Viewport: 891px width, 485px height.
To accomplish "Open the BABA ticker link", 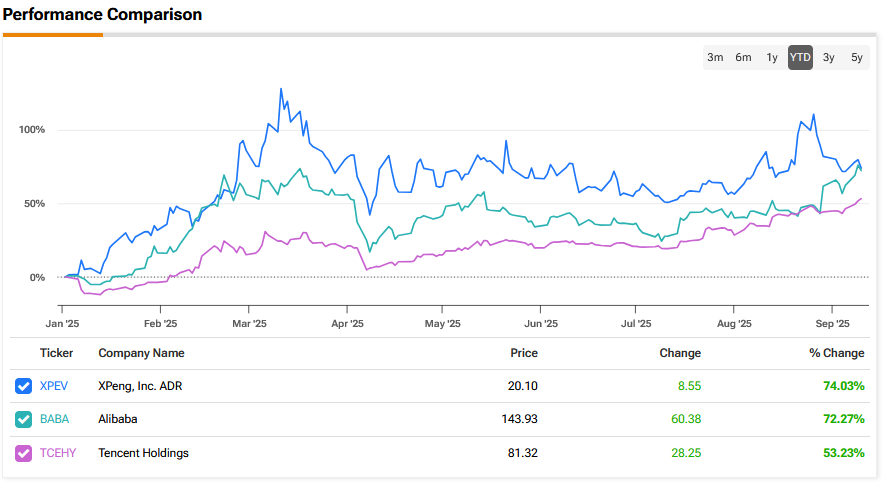I will pyautogui.click(x=55, y=419).
